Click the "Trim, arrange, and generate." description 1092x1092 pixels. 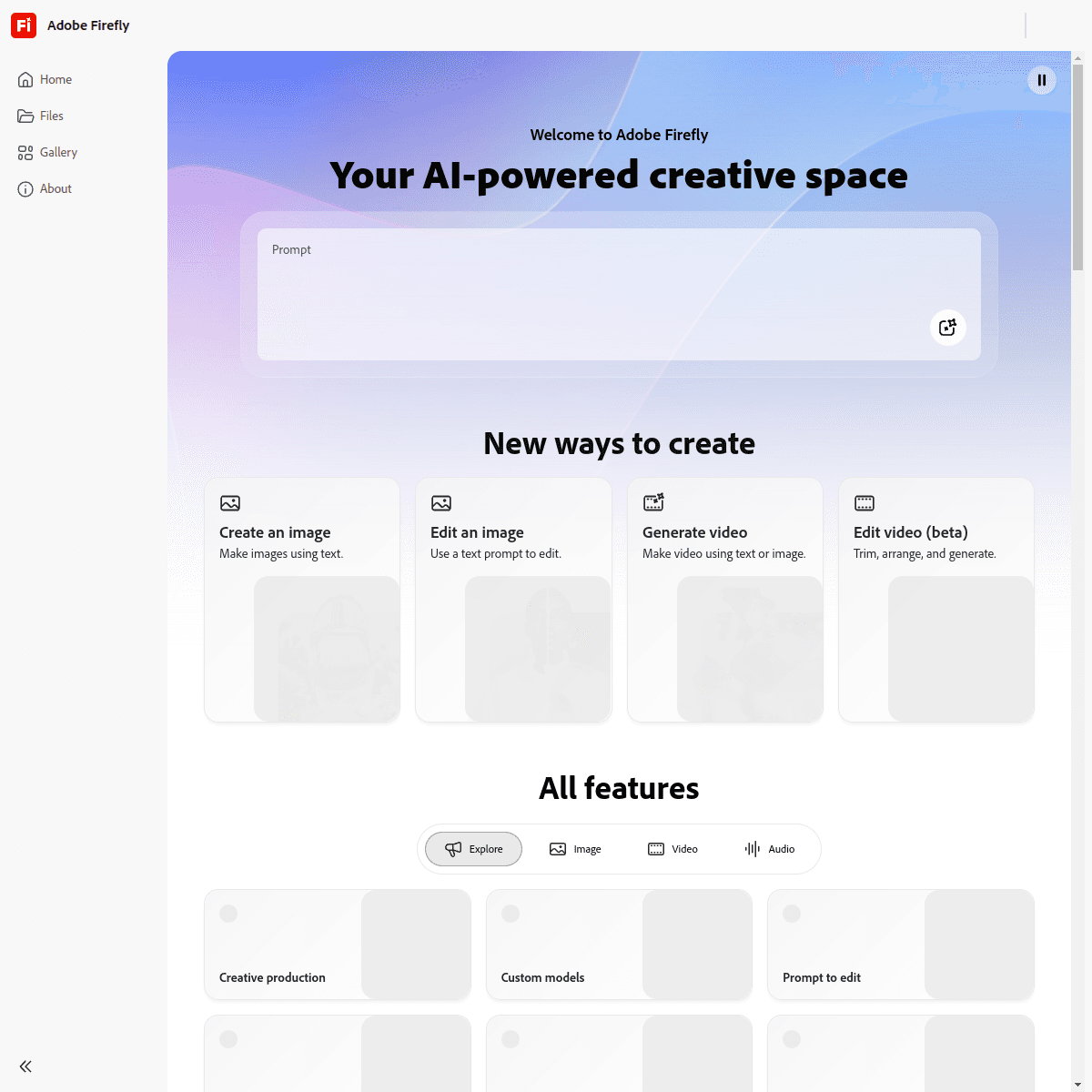click(x=925, y=553)
